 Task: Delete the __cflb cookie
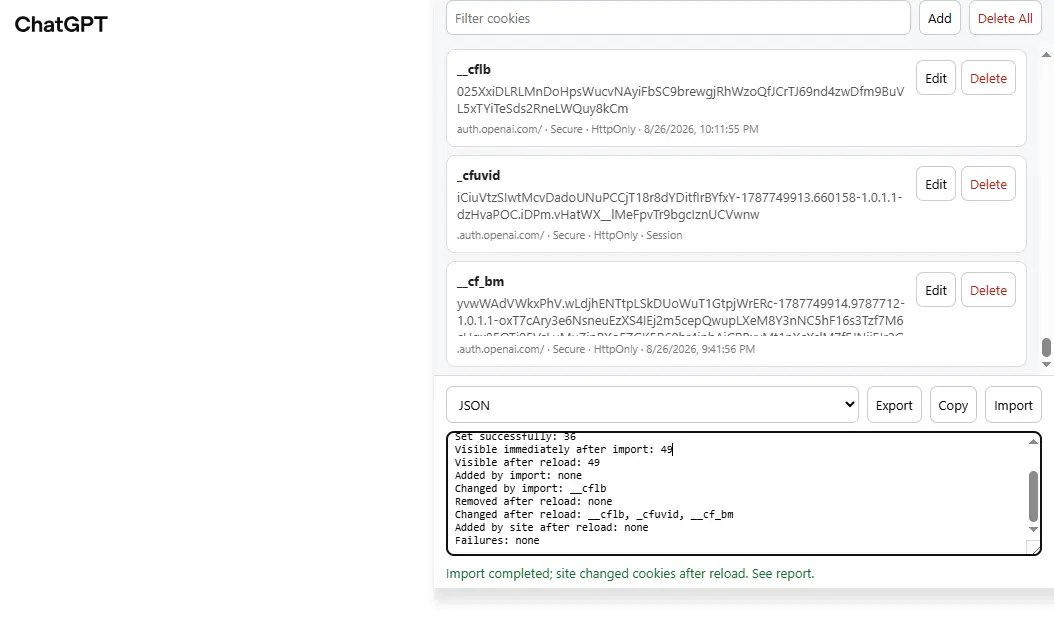tap(988, 78)
